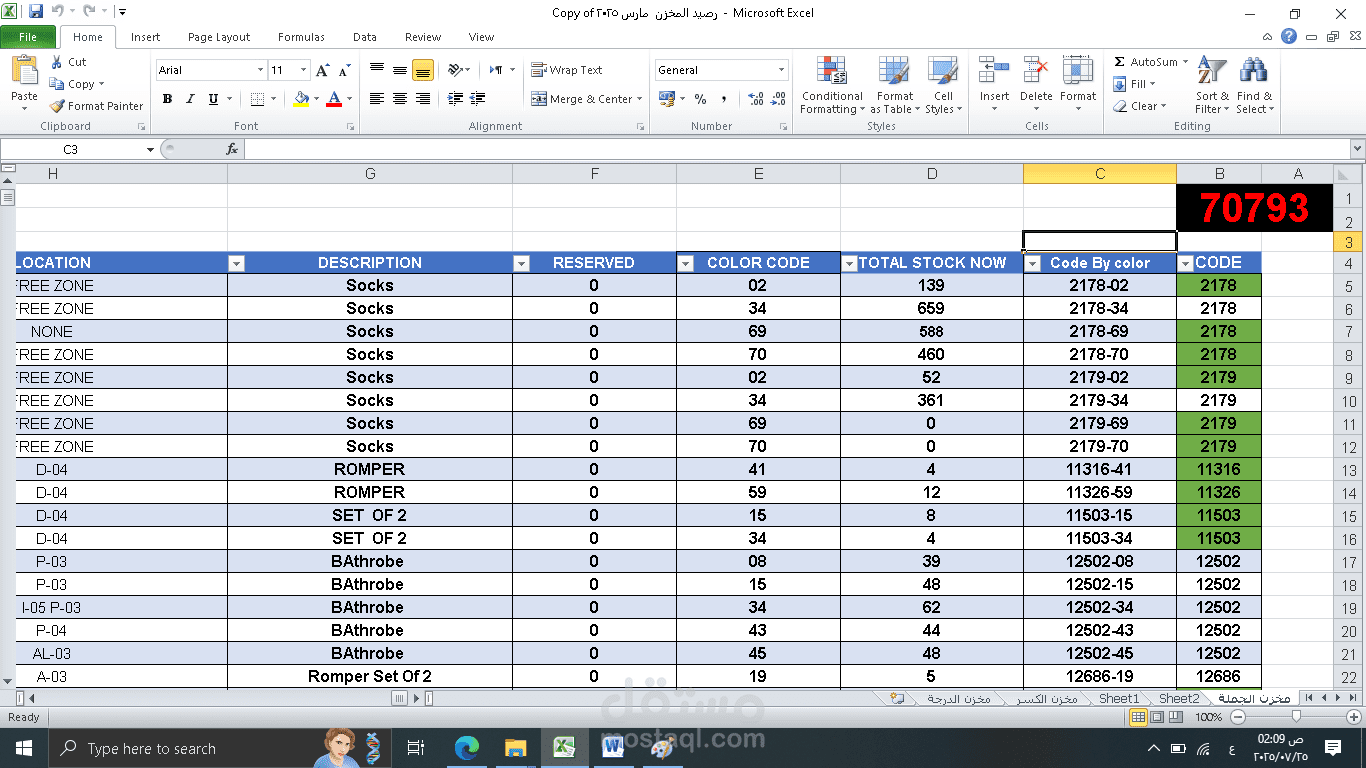Open Sort & Filter menu

click(1211, 85)
